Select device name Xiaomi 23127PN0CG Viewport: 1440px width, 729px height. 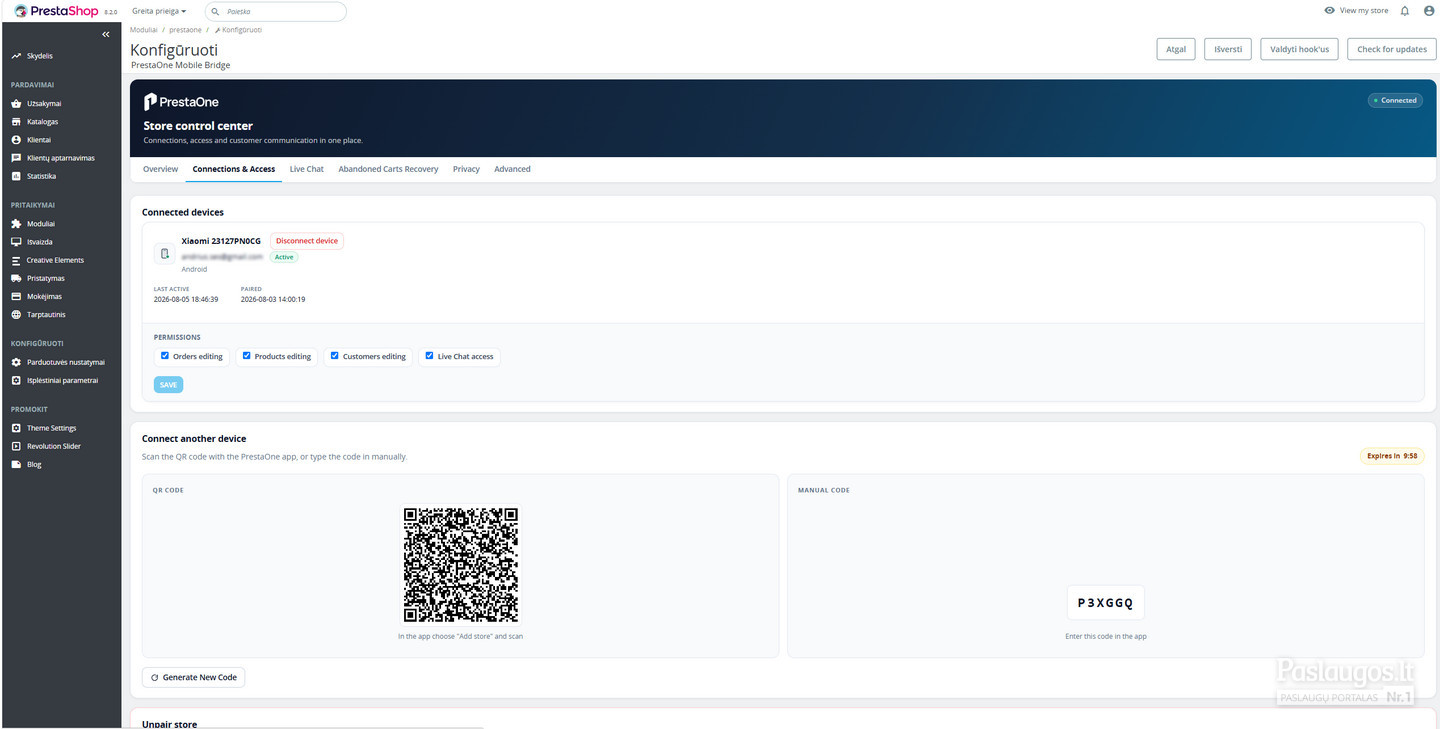coord(221,241)
